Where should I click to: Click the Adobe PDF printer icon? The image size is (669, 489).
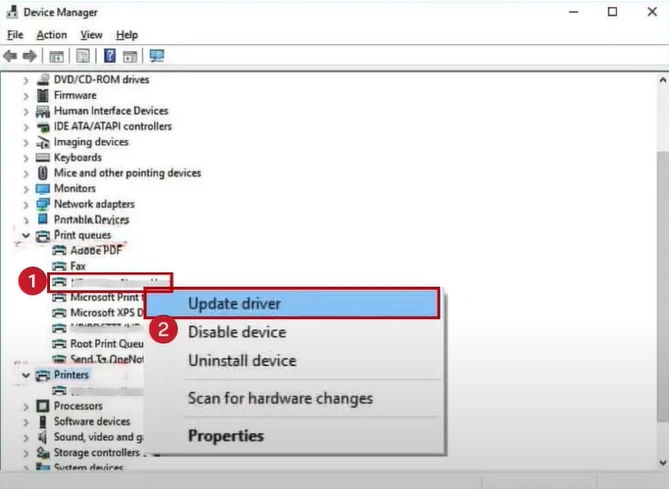click(x=59, y=250)
